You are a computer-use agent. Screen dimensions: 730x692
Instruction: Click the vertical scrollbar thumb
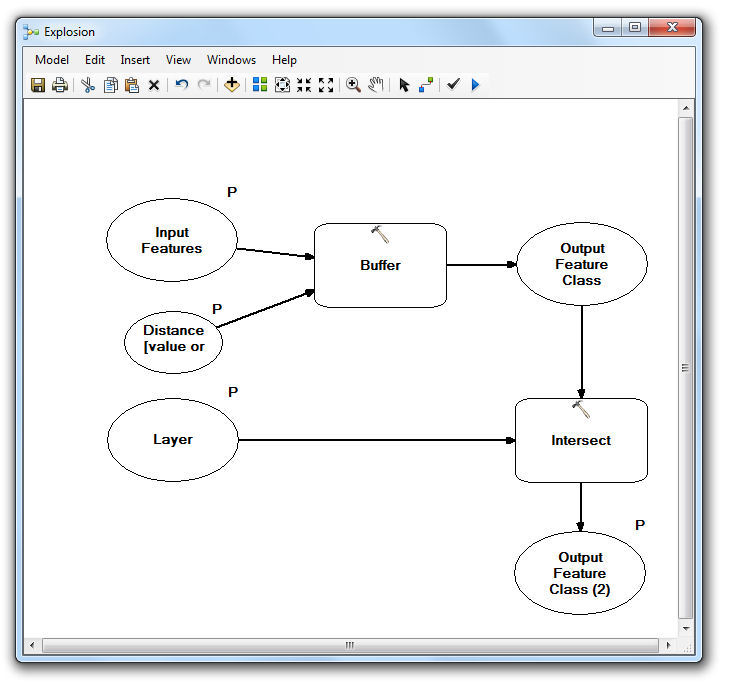click(x=686, y=368)
